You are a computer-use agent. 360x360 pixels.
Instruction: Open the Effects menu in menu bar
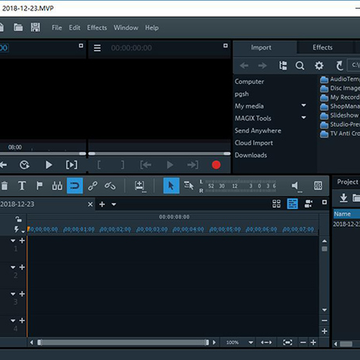point(97,28)
